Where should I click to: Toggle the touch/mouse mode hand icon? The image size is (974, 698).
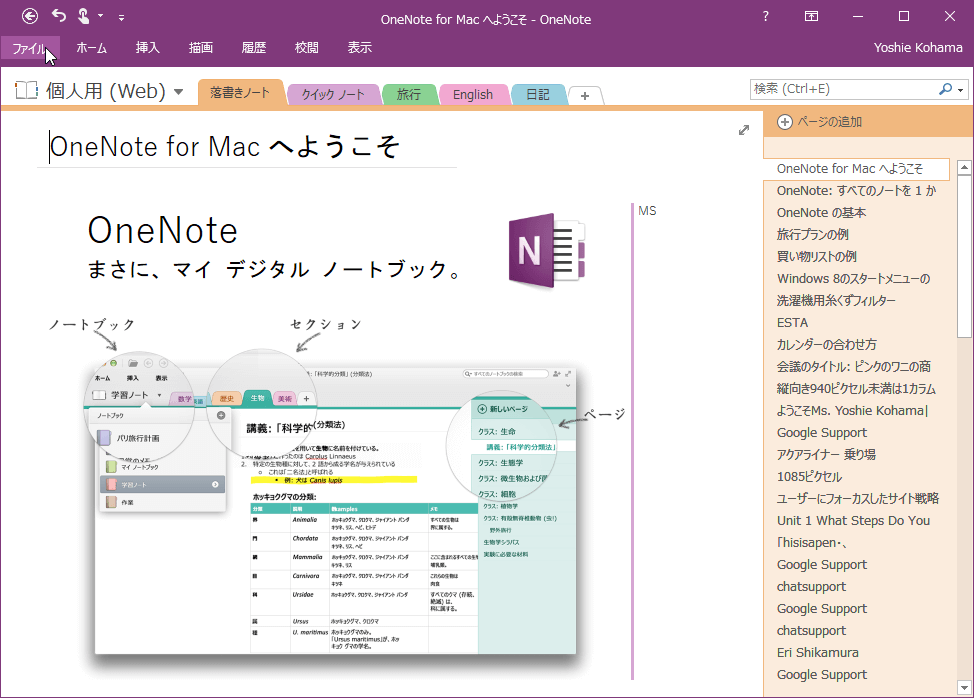83,16
